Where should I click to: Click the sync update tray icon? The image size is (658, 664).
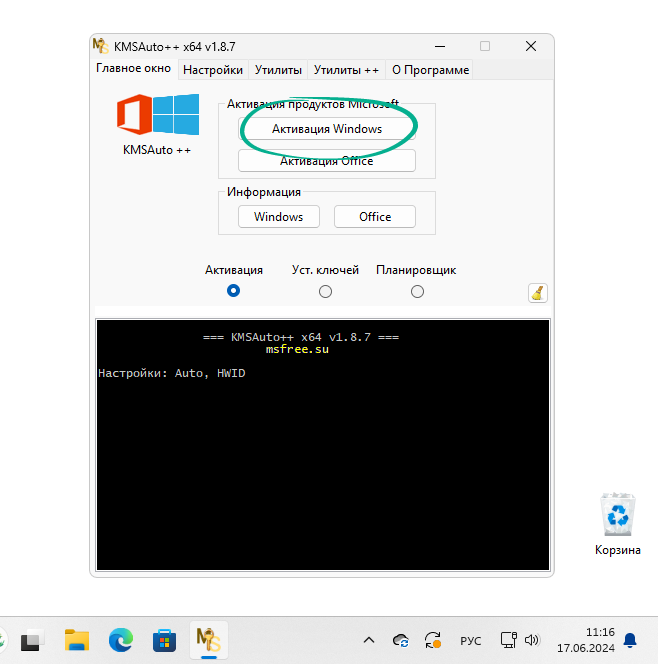(433, 640)
